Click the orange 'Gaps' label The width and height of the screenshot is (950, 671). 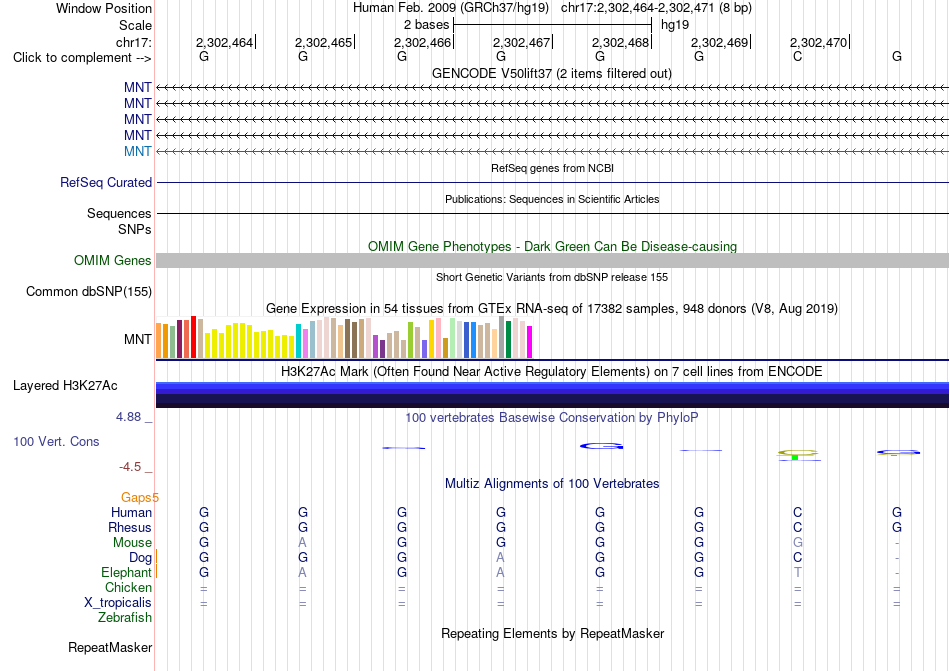click(136, 497)
